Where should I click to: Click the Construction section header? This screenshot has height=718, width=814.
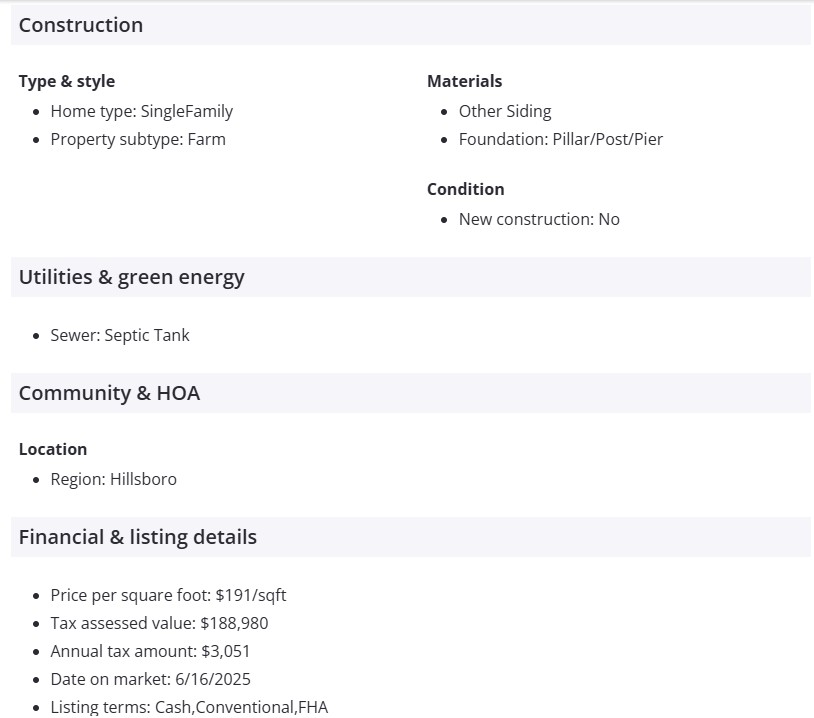click(x=81, y=25)
